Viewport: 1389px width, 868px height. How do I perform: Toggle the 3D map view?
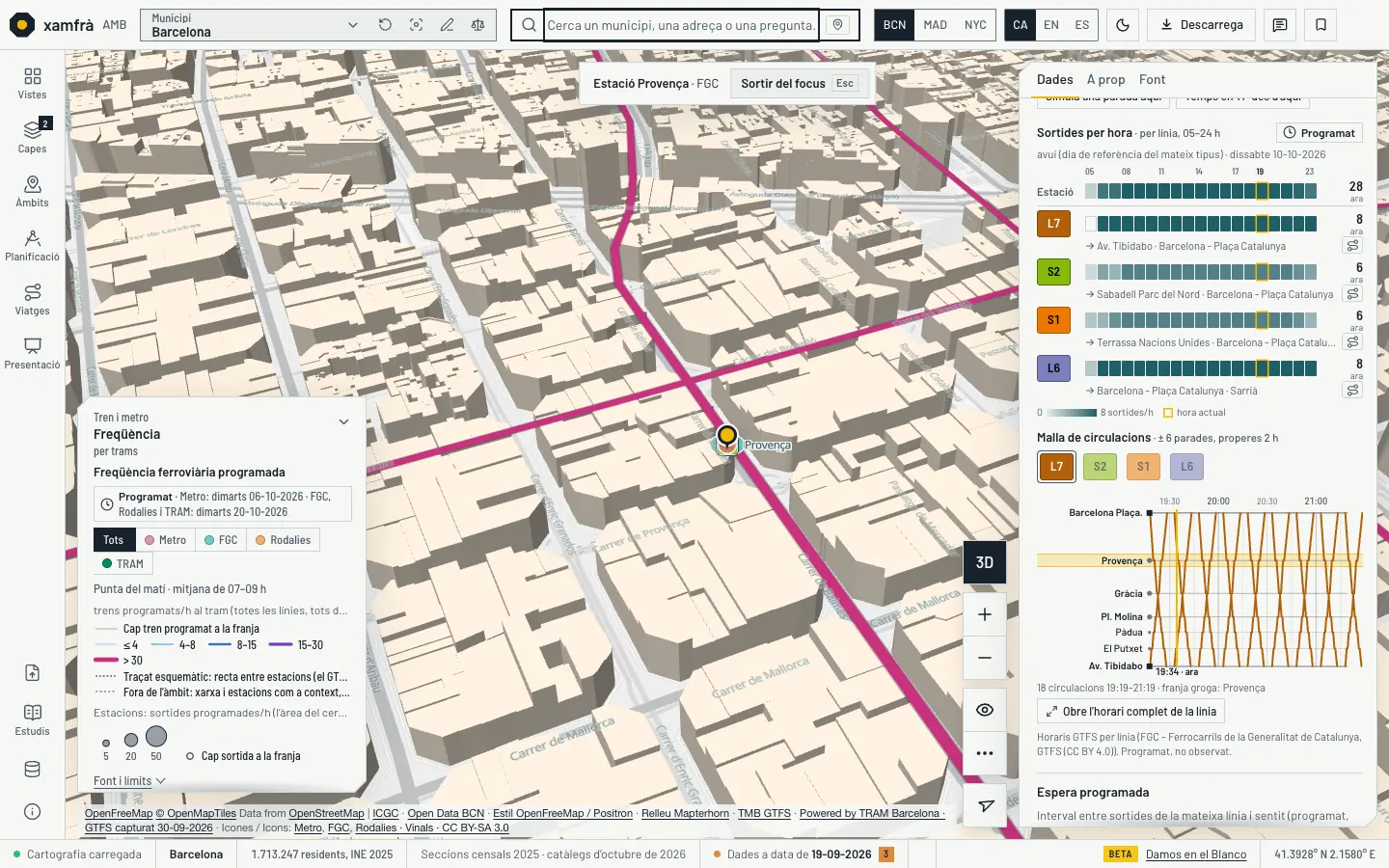[985, 562]
